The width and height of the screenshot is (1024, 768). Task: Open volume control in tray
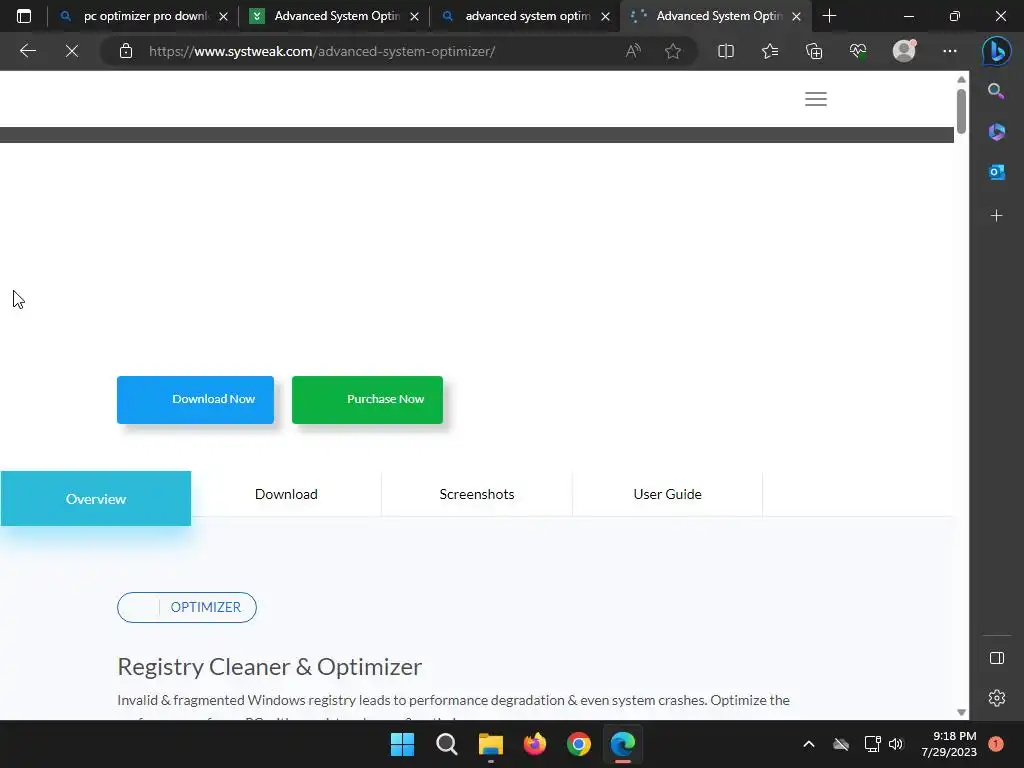pyautogui.click(x=896, y=744)
